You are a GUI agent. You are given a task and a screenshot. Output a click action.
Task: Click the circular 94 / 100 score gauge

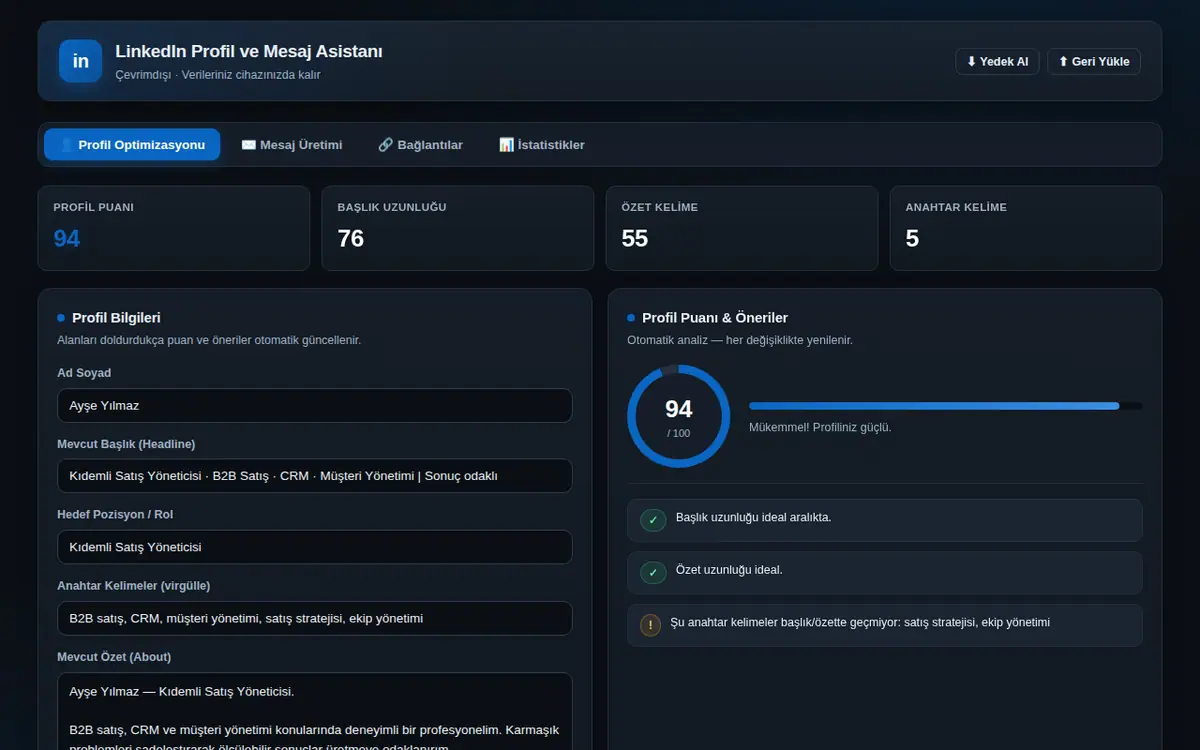point(678,416)
